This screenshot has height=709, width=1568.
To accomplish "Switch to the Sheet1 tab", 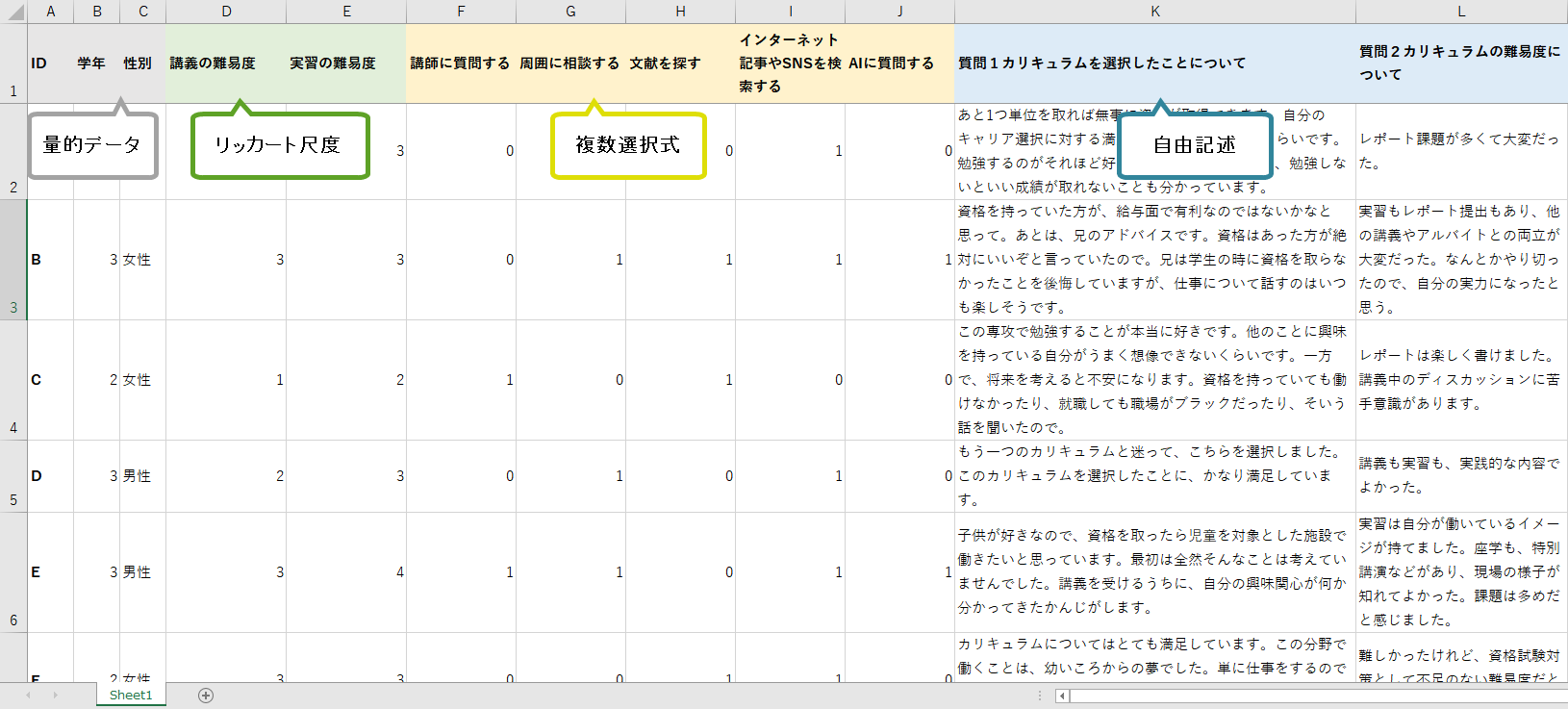I will (x=131, y=695).
